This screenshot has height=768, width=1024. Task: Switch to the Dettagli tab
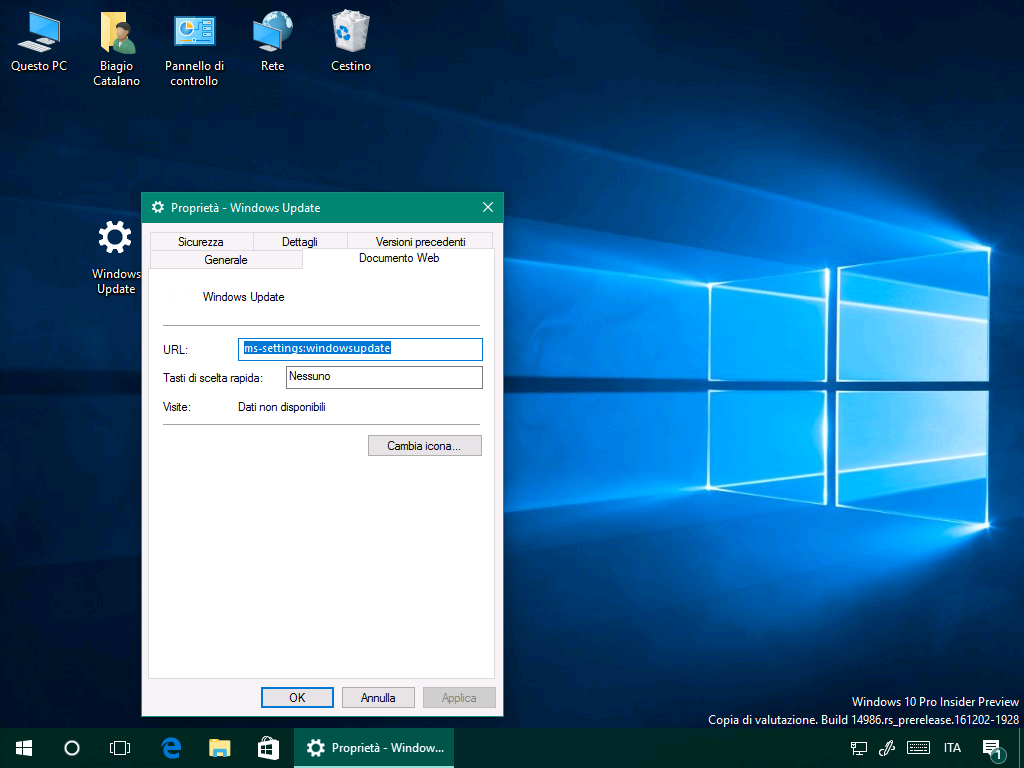pyautogui.click(x=300, y=242)
